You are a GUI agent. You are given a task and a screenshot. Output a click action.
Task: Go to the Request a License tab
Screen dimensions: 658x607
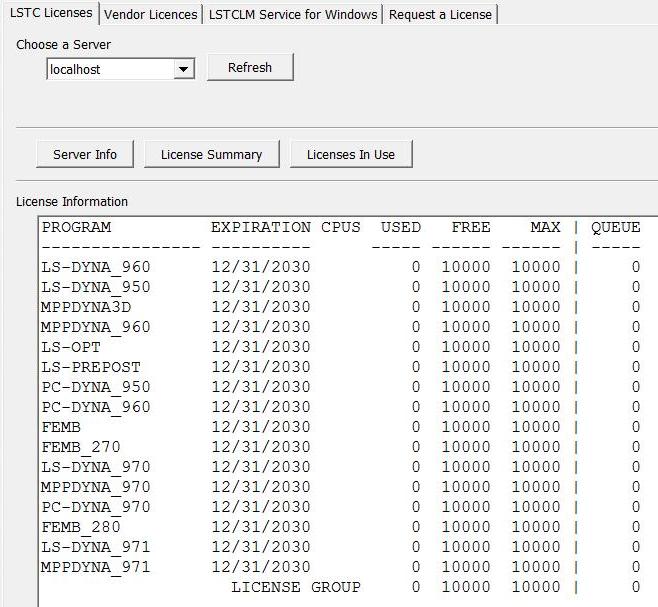coord(440,14)
